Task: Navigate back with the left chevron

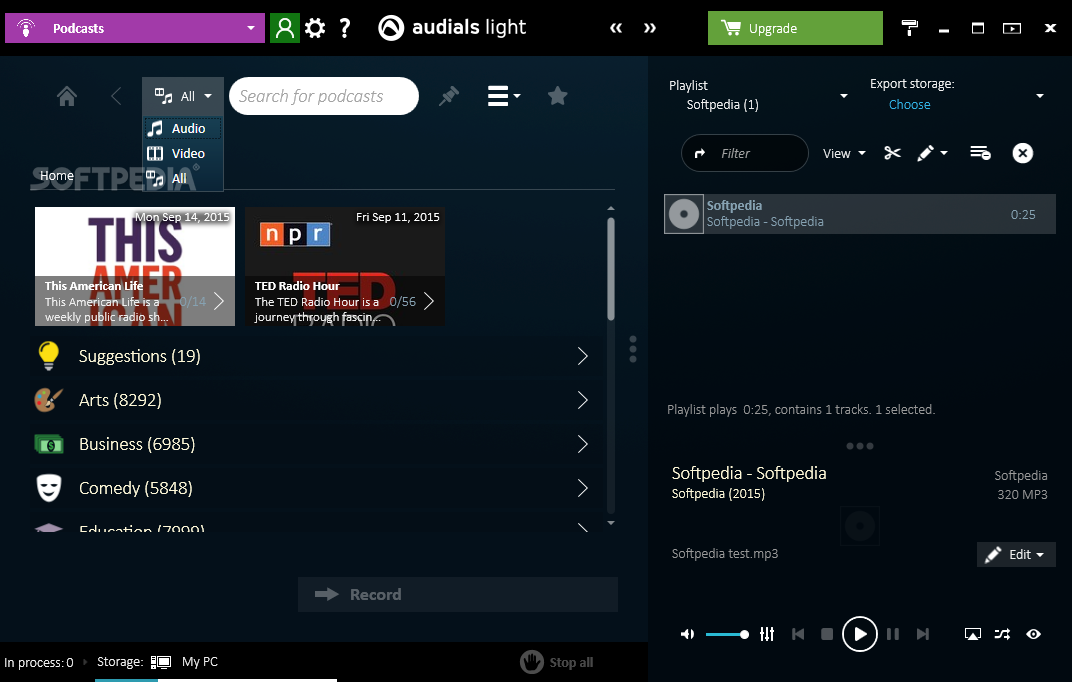Action: 116,96
